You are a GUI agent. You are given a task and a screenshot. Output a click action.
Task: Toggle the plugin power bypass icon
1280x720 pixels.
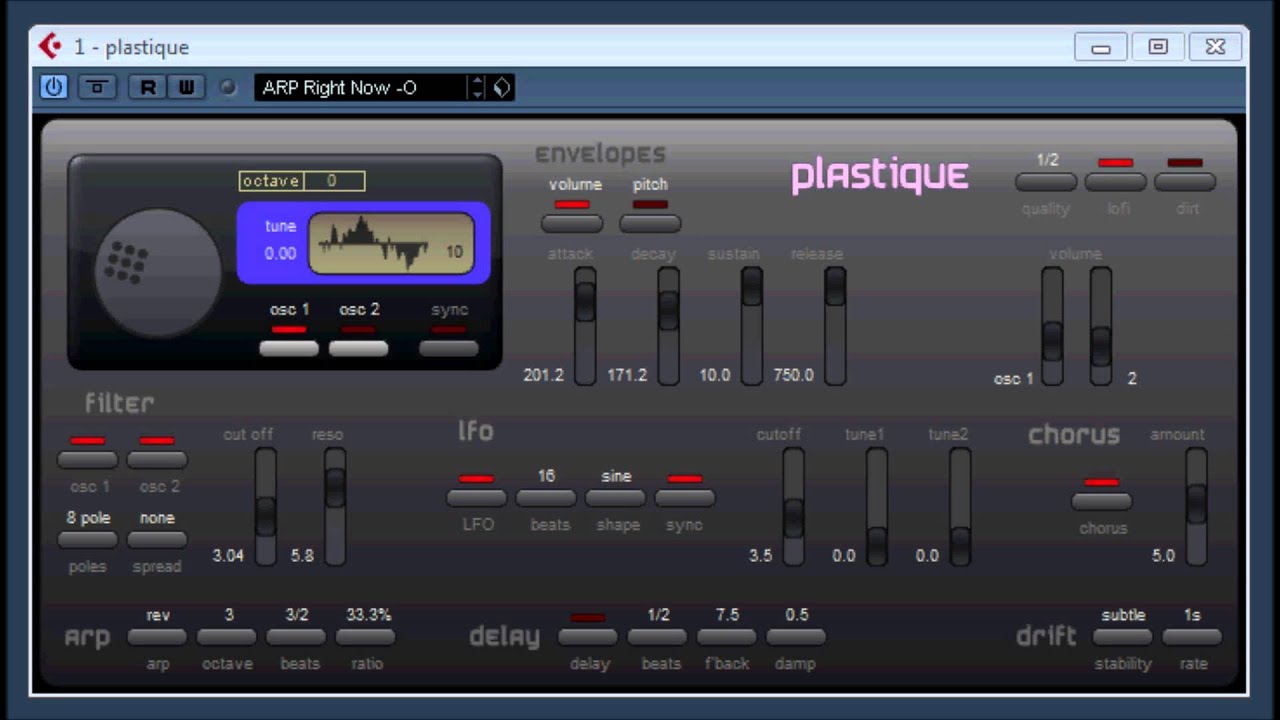(x=54, y=87)
